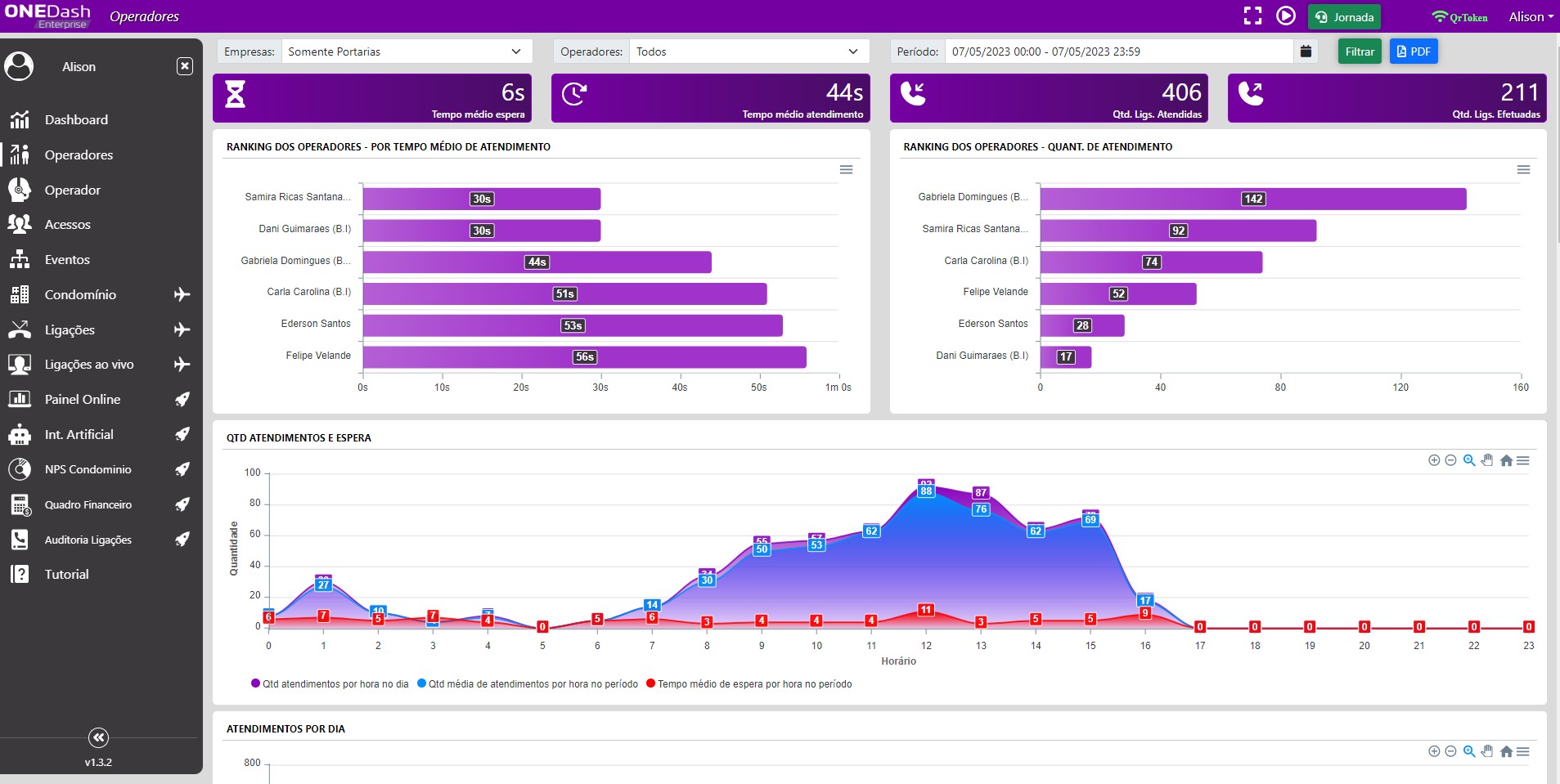
Task: Click the ONEDash Enterprise logo
Action: (x=47, y=16)
